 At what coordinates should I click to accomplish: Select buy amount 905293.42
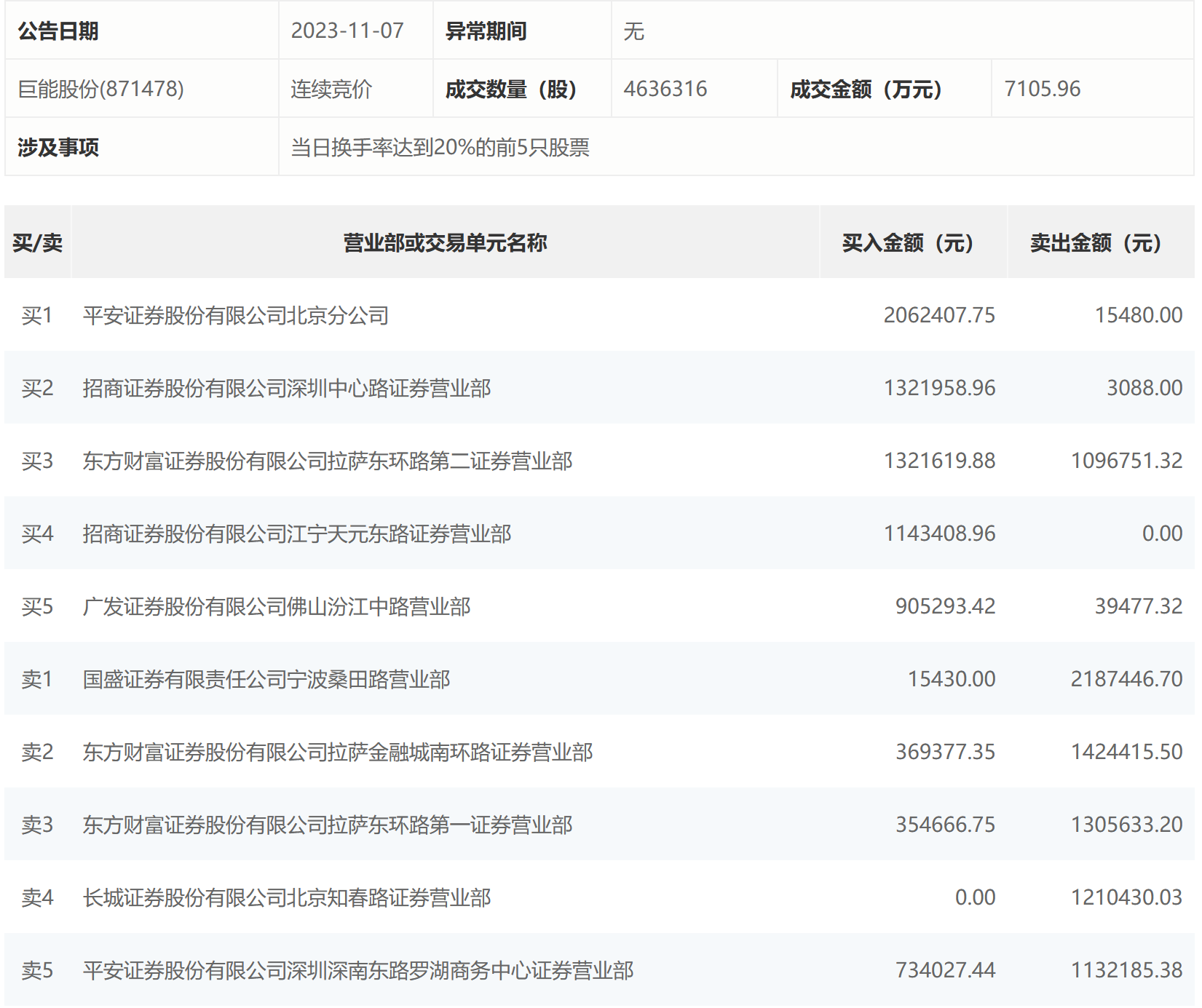point(945,606)
